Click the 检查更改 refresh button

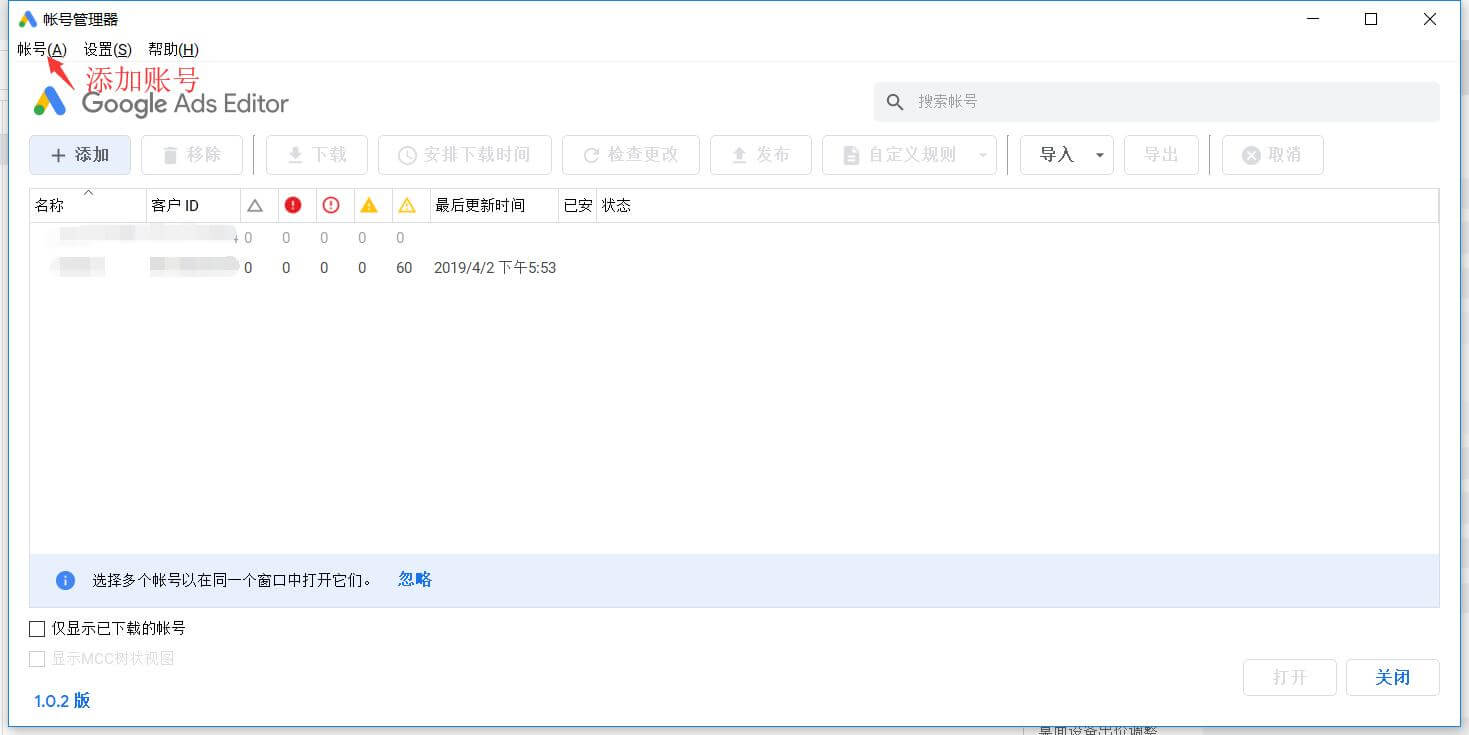[x=630, y=155]
